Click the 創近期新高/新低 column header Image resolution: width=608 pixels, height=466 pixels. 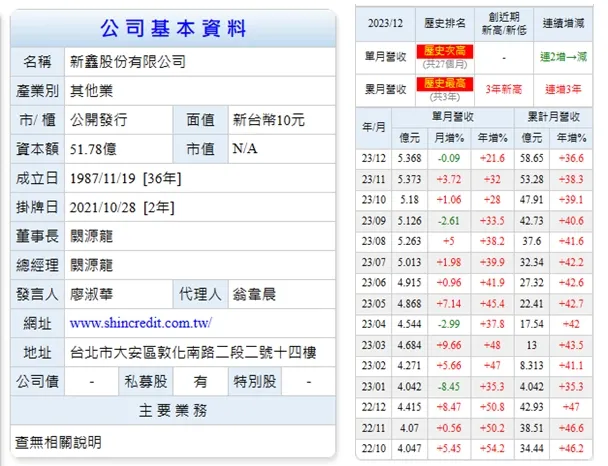point(504,23)
